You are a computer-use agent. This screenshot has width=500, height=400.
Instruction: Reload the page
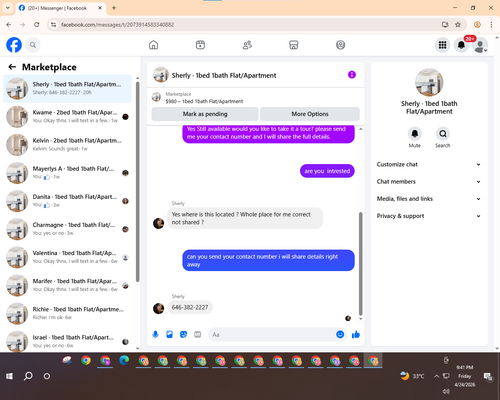[x=37, y=25]
